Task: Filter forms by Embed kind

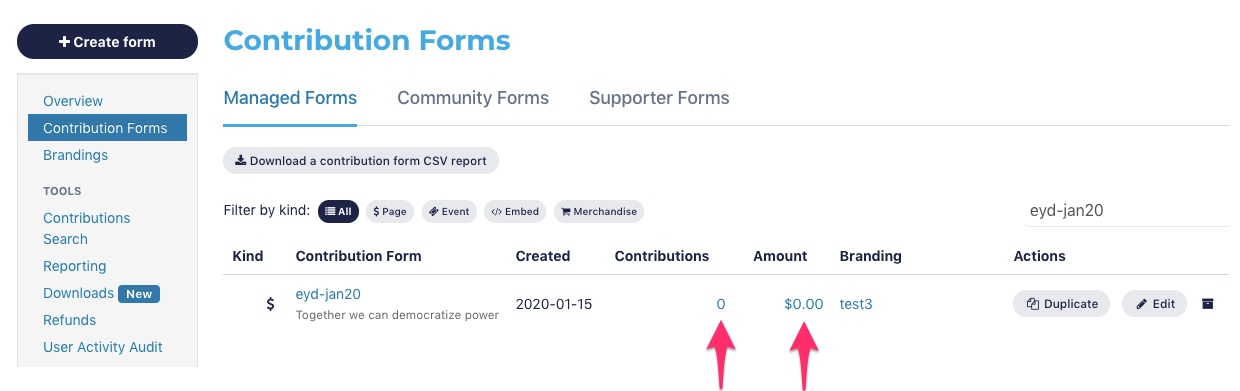Action: [515, 212]
